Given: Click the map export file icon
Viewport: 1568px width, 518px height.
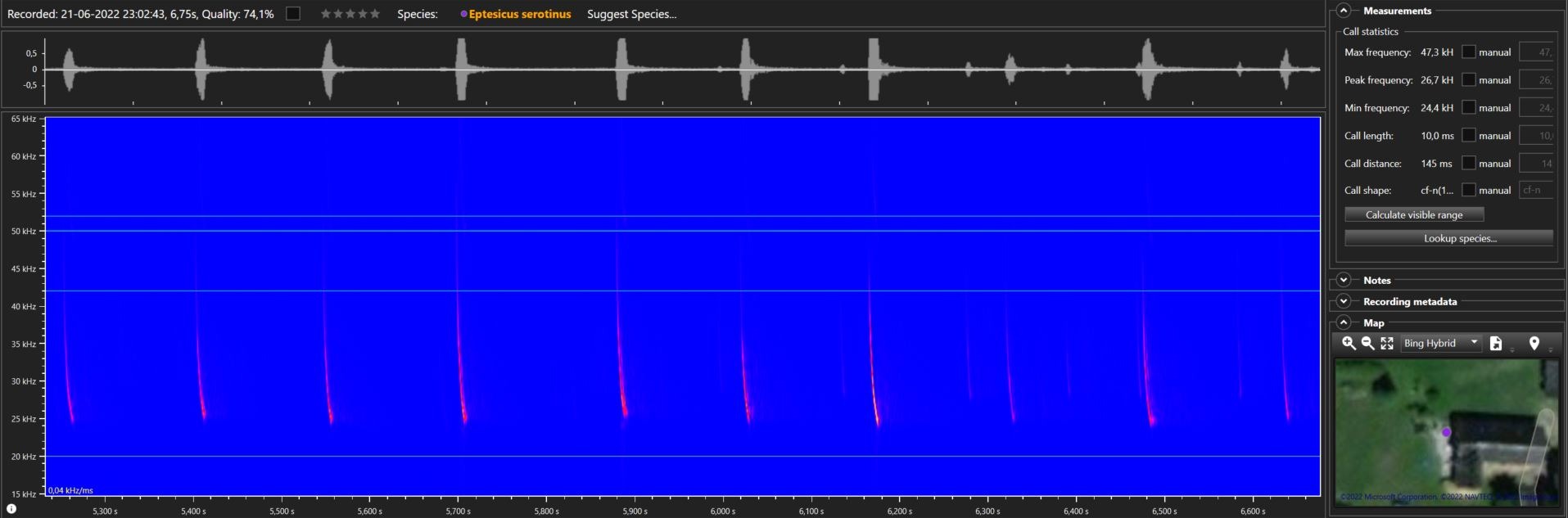Looking at the screenshot, I should point(1495,344).
